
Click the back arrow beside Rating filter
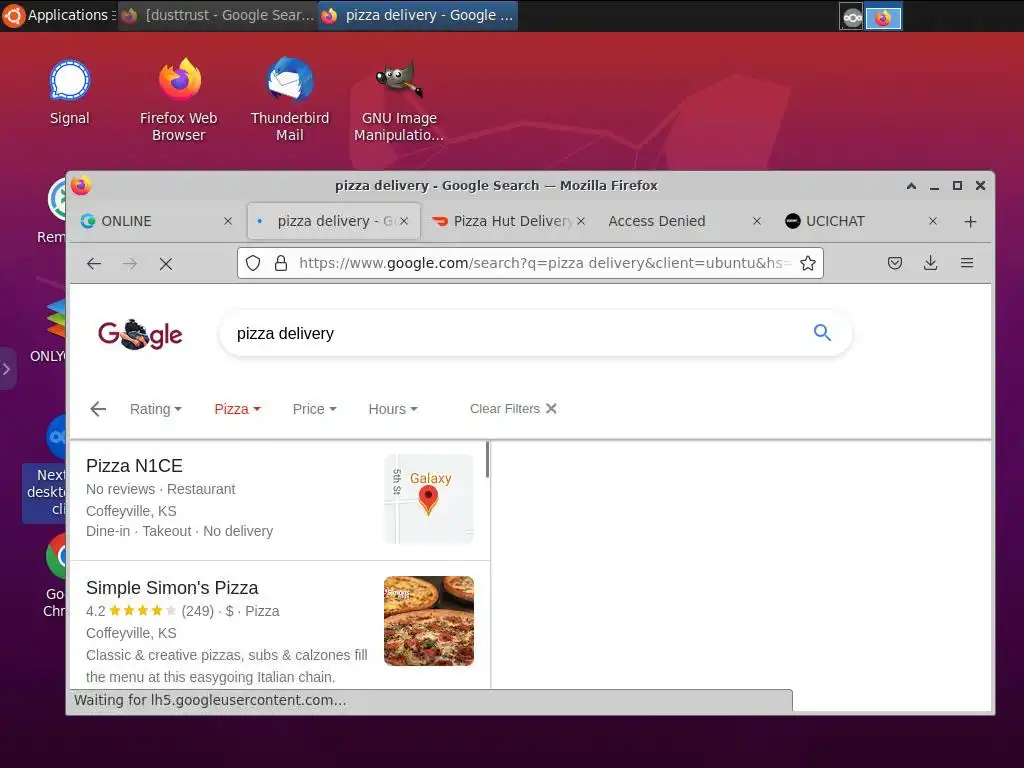tap(98, 409)
